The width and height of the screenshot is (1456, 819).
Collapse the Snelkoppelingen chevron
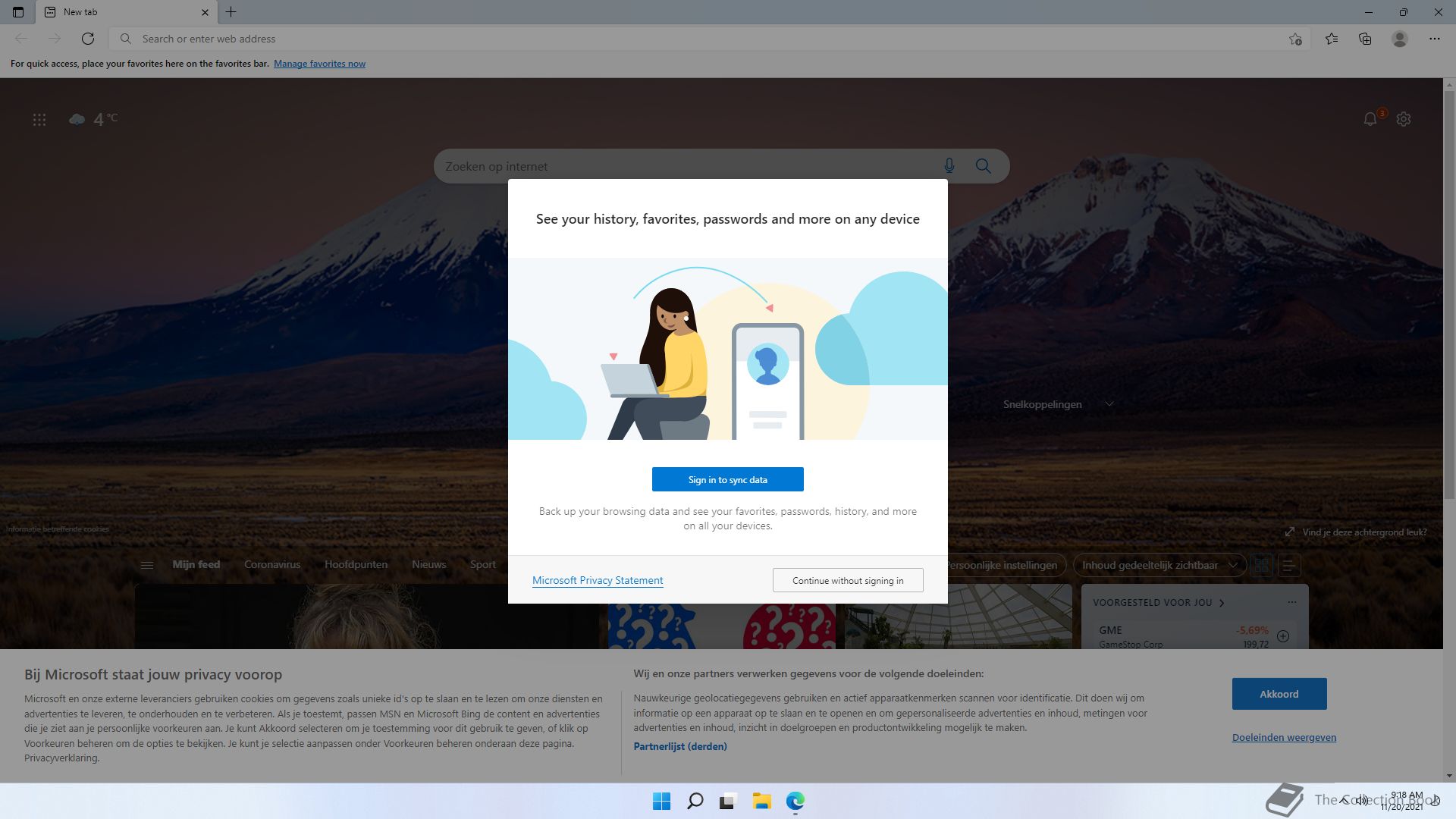click(1109, 404)
